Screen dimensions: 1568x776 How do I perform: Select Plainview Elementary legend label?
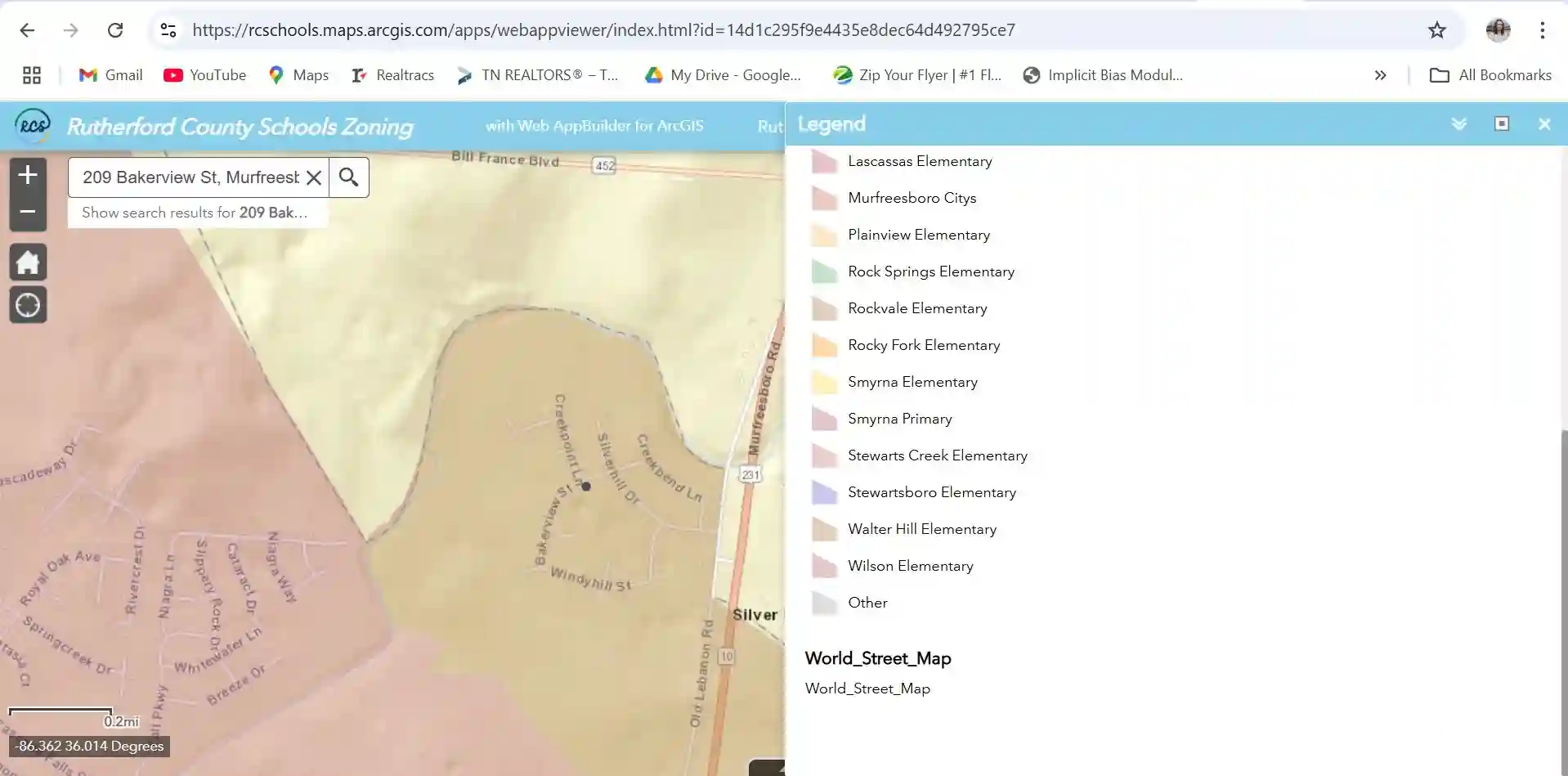(x=919, y=235)
